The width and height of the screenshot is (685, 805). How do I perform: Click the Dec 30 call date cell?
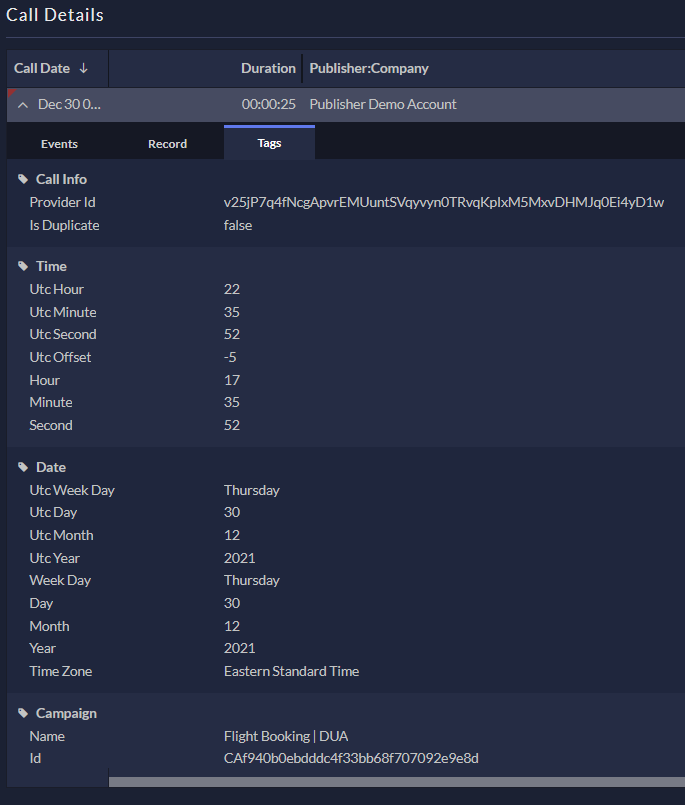pyautogui.click(x=69, y=104)
